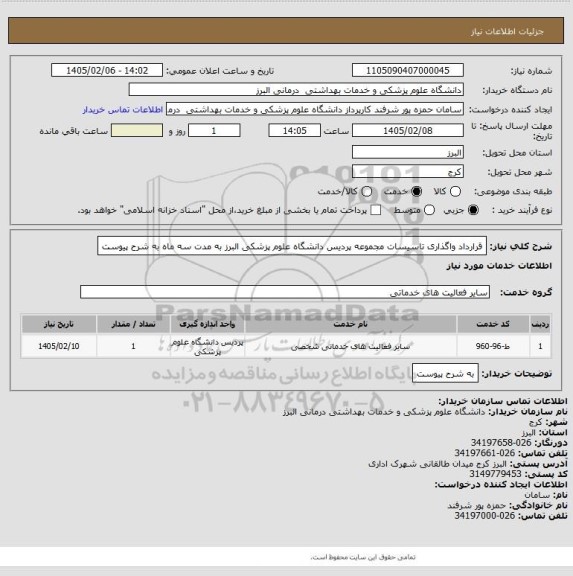Click family name حمزه پور شرفند

point(476,505)
